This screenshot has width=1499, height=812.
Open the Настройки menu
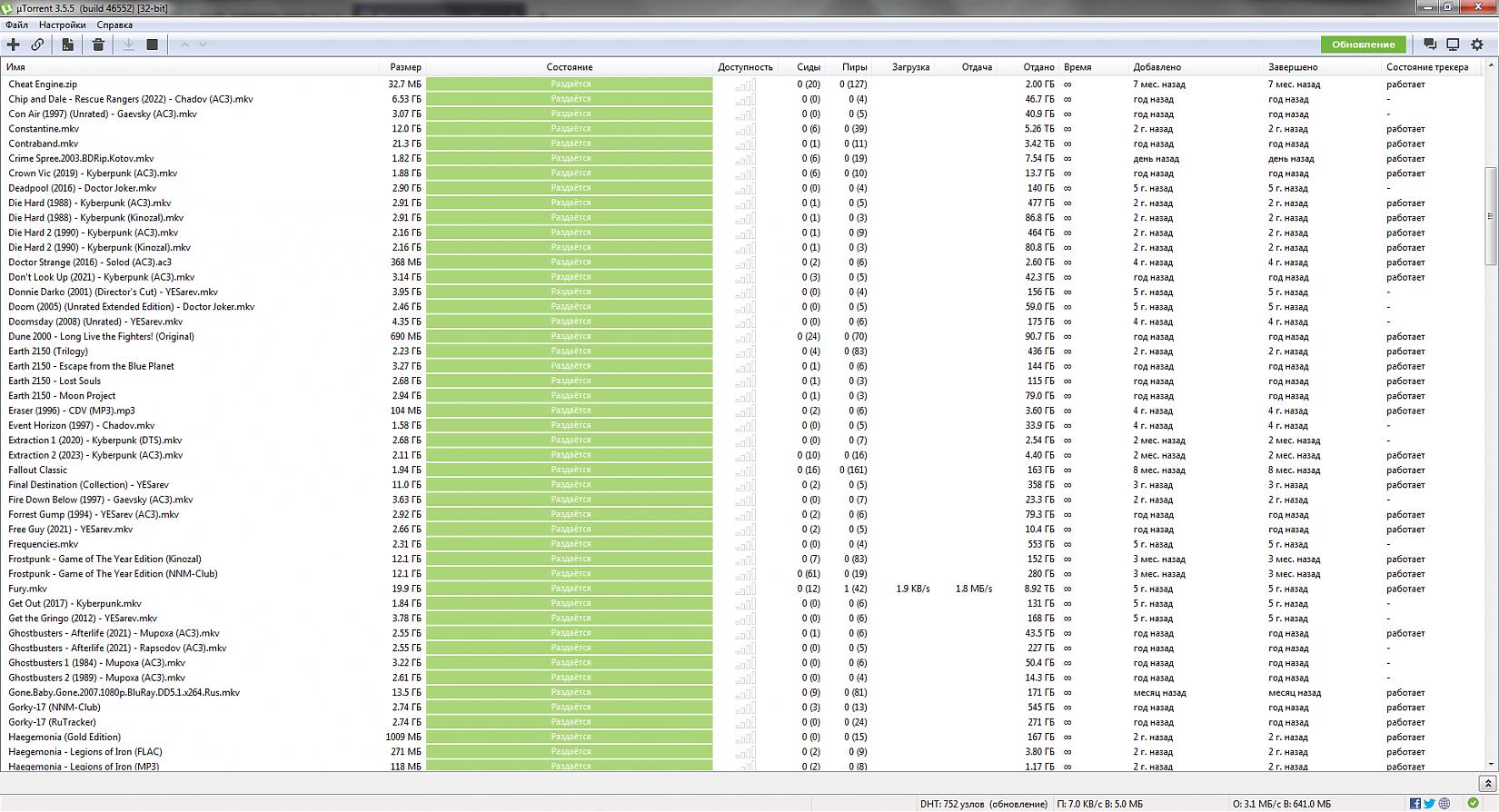[63, 25]
